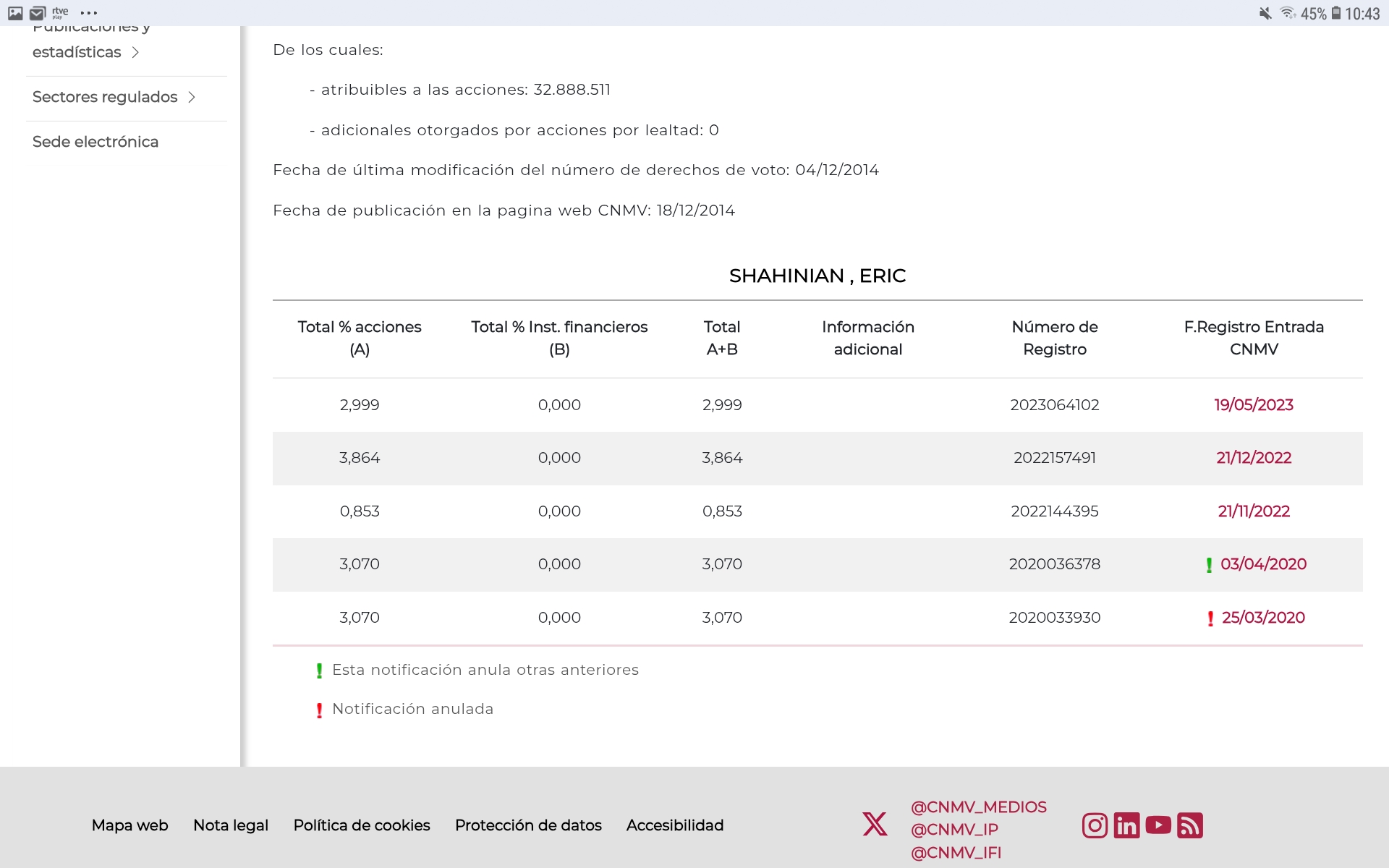Tap the Wi-Fi status icon

coord(1288,13)
